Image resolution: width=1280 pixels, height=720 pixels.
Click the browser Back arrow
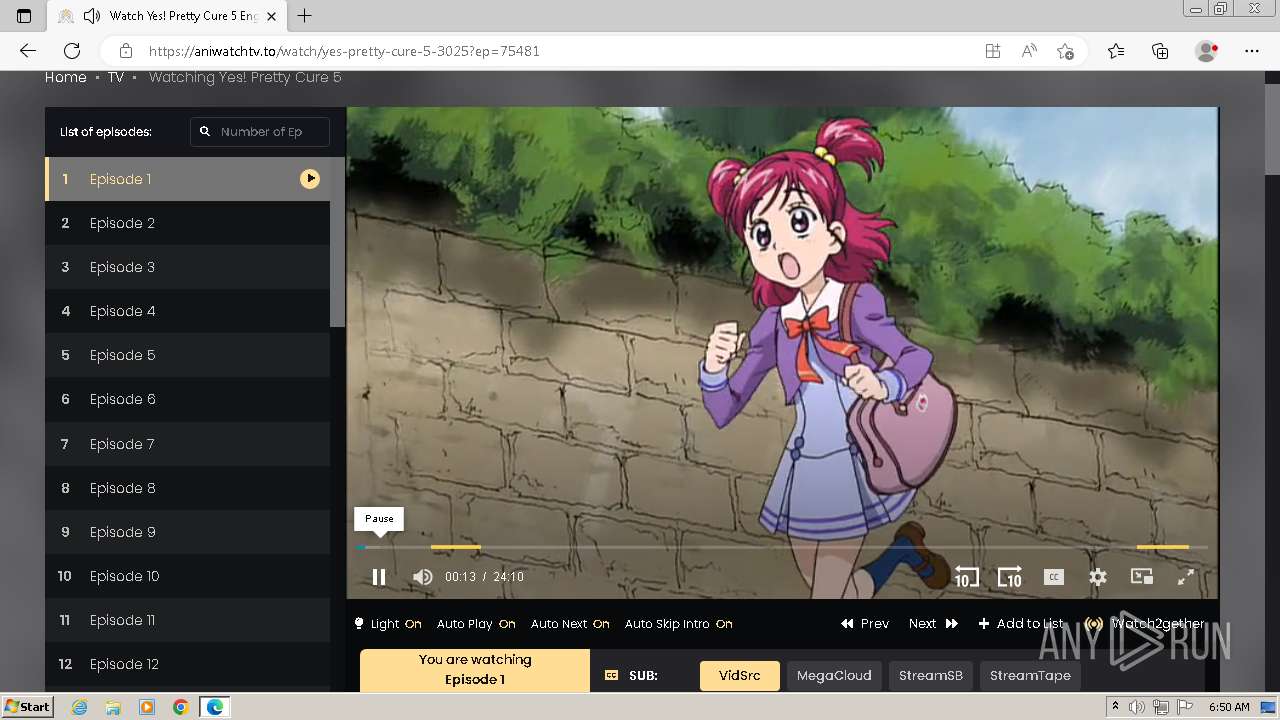coord(28,51)
